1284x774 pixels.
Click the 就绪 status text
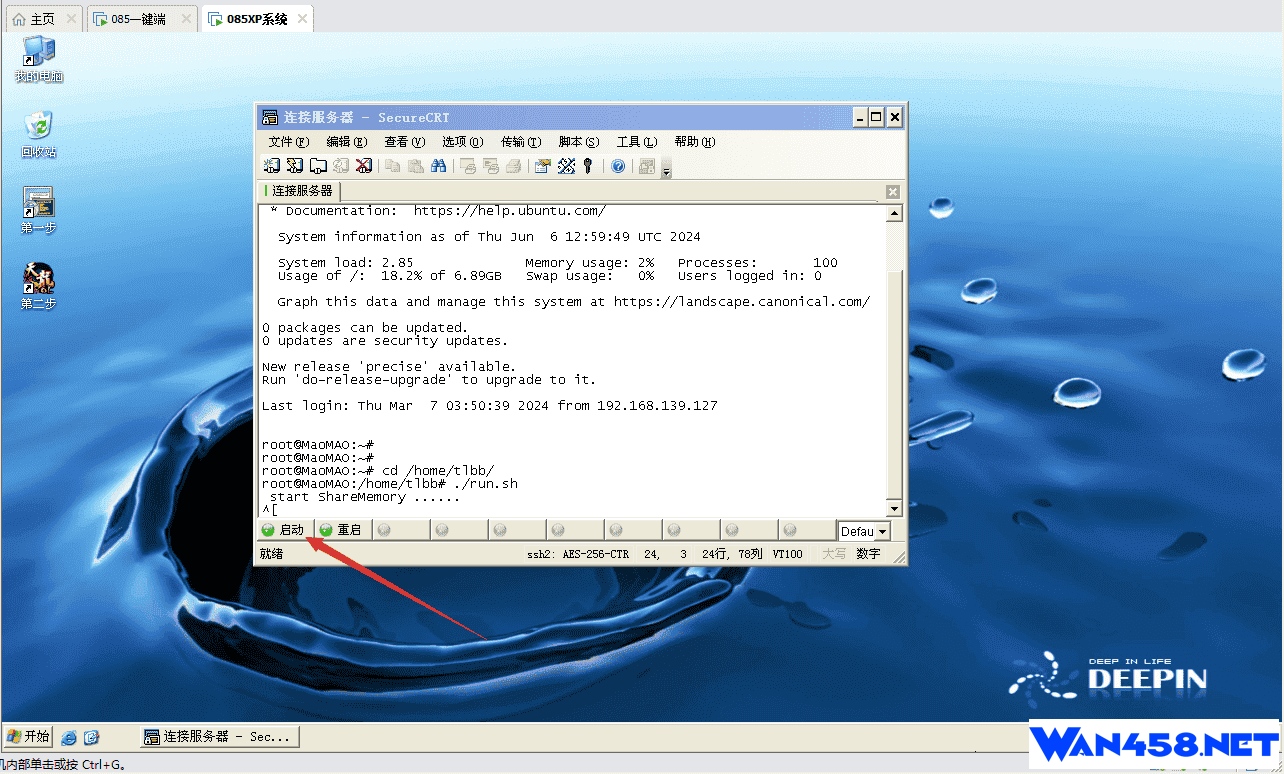coord(271,554)
